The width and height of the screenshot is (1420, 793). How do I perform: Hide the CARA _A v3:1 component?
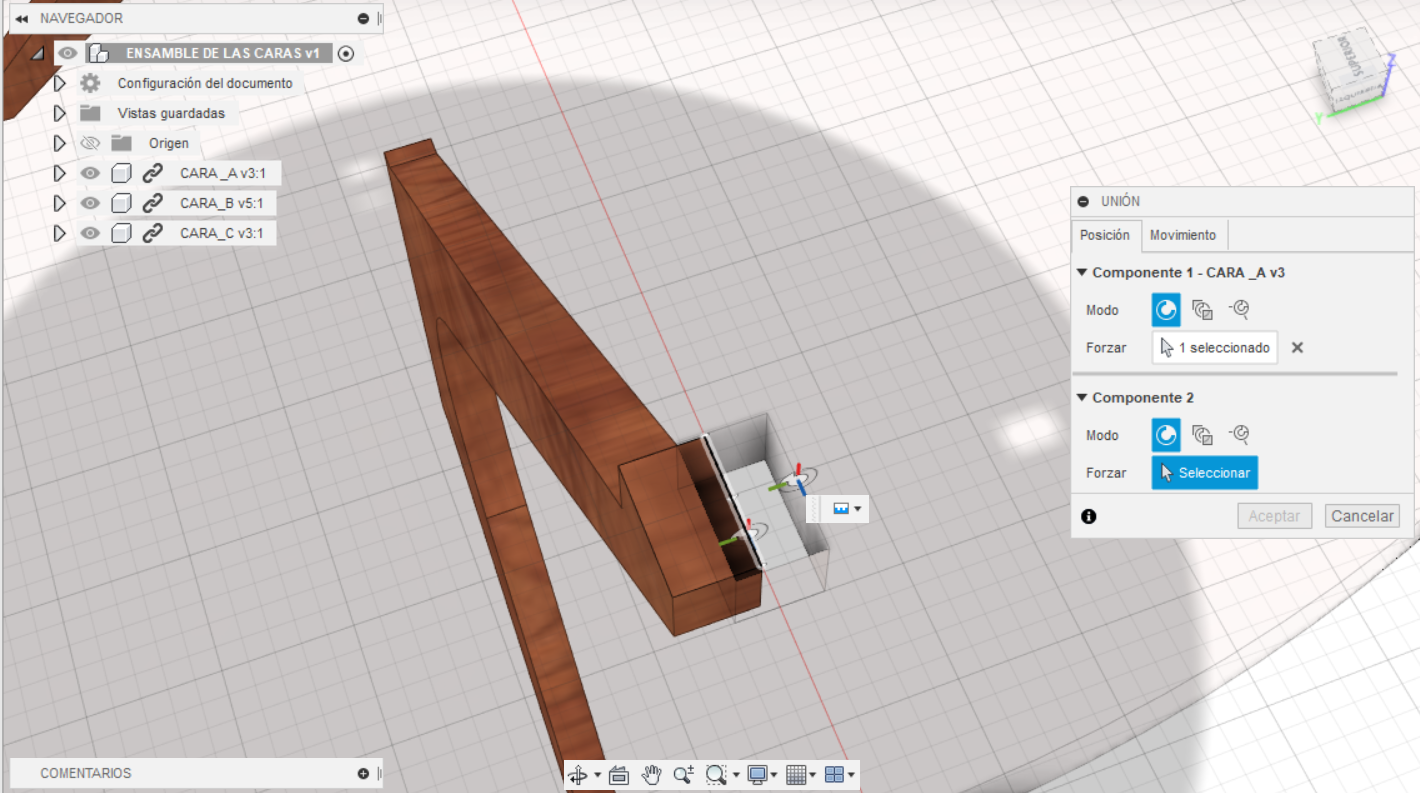(x=90, y=173)
